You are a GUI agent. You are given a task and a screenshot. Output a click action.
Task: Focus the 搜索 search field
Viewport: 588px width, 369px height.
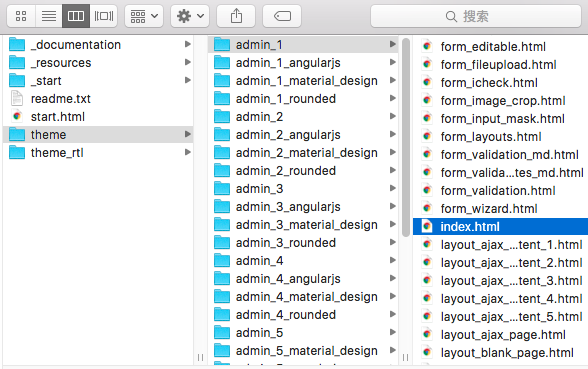(x=476, y=16)
